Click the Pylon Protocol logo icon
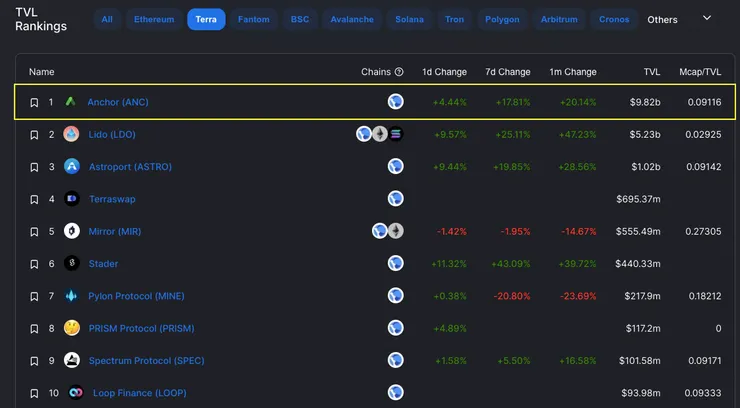Screen dimensions: 740x408 tap(71, 296)
